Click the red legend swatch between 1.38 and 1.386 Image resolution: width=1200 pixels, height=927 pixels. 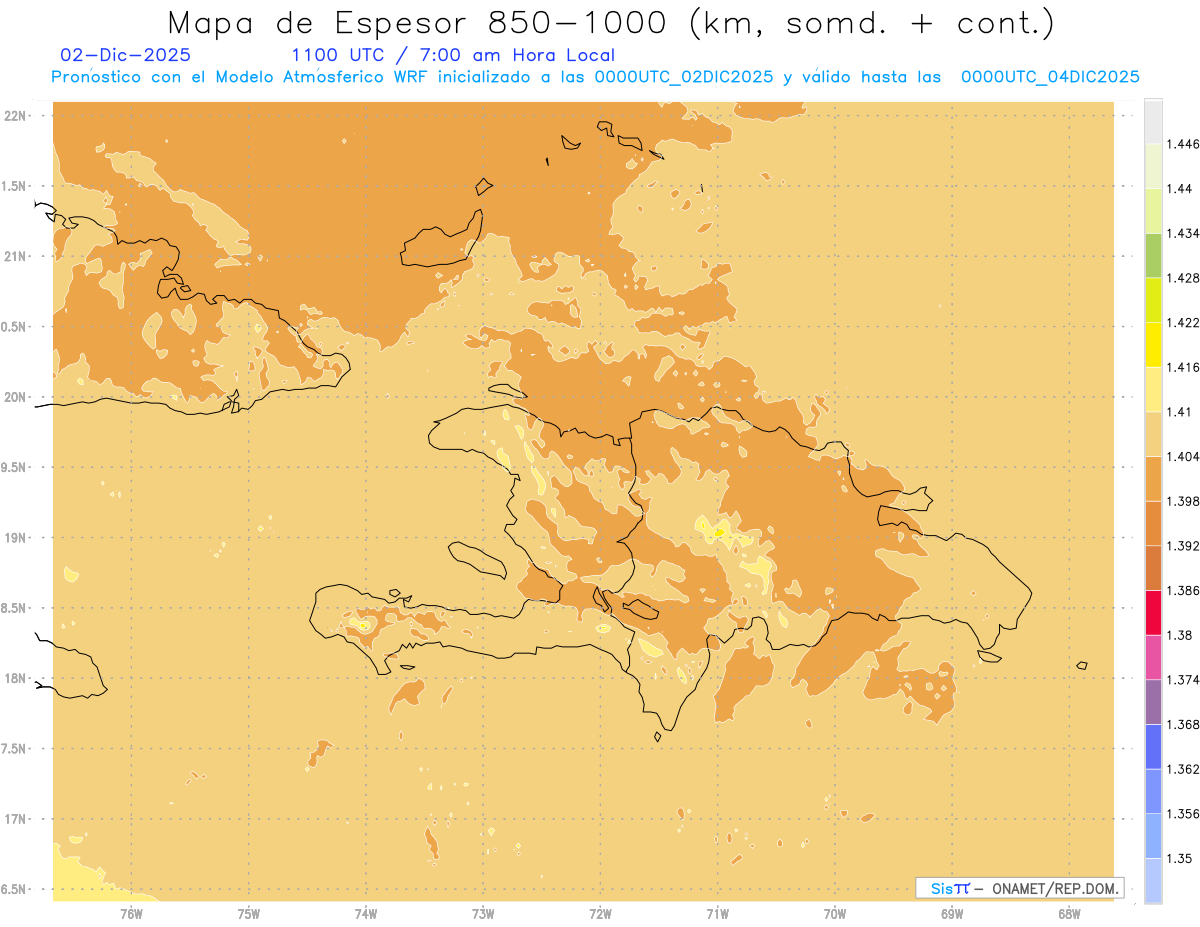(x=1153, y=612)
